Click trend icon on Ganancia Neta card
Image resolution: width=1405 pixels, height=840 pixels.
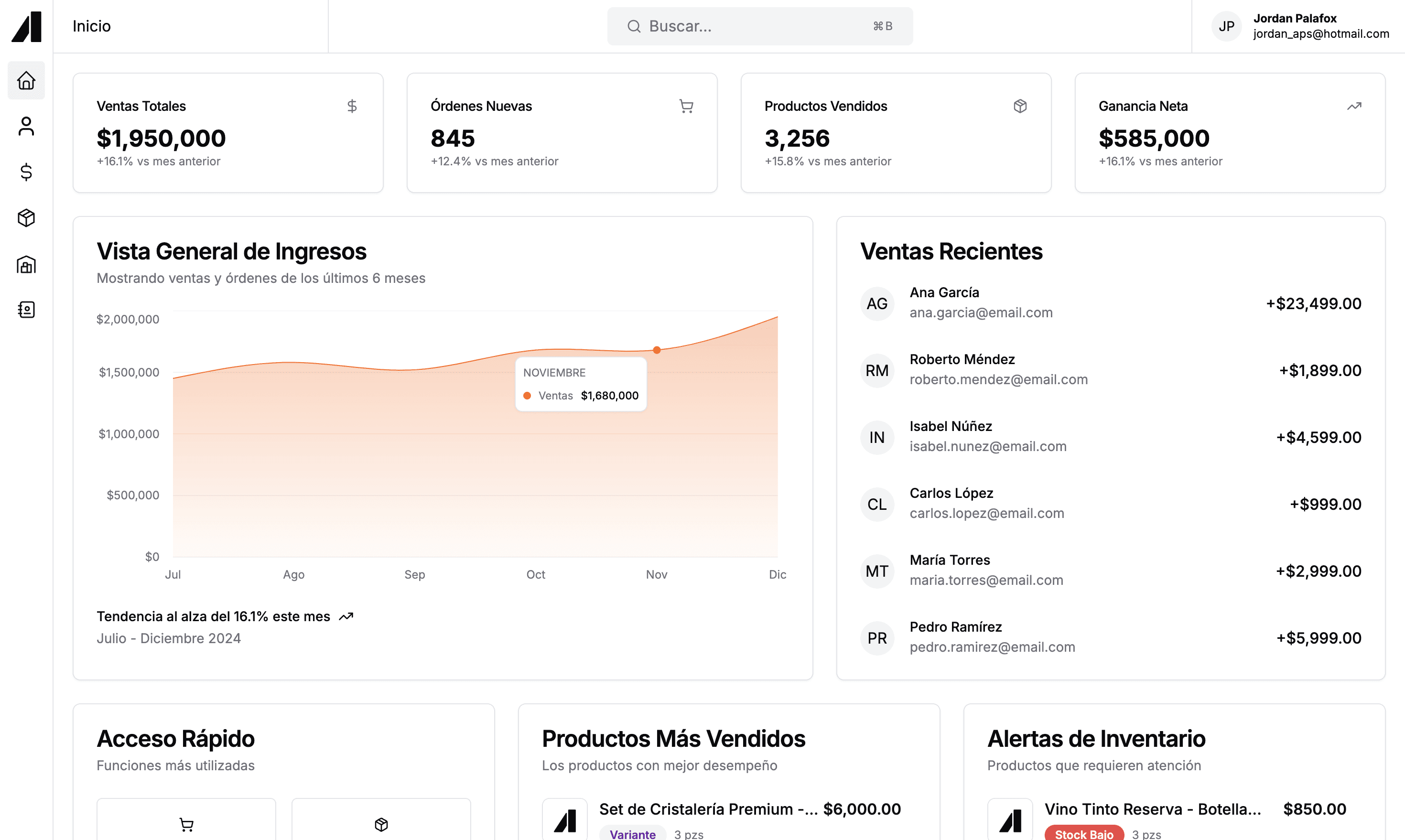[x=1354, y=106]
